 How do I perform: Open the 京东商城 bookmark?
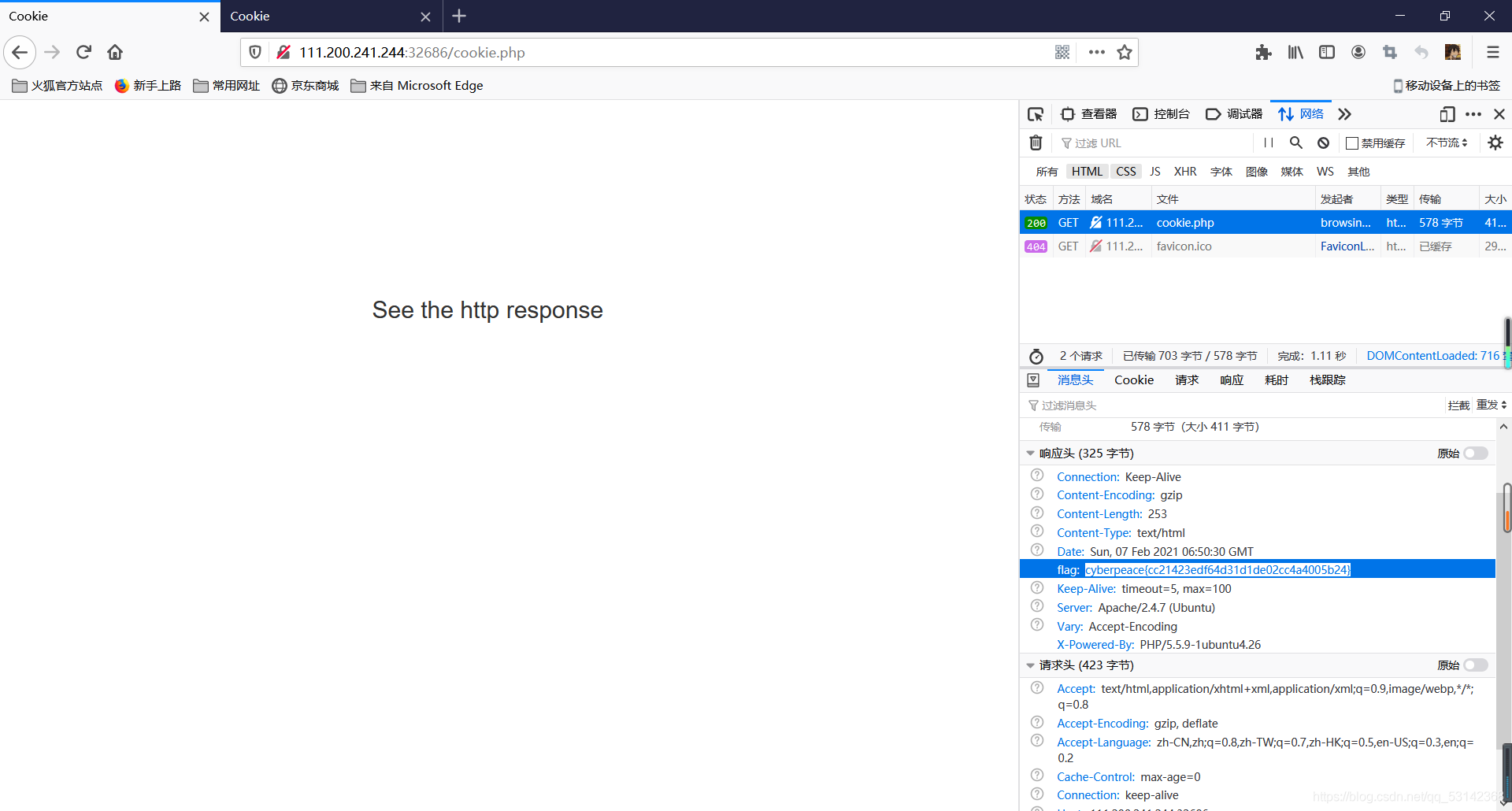[x=306, y=86]
